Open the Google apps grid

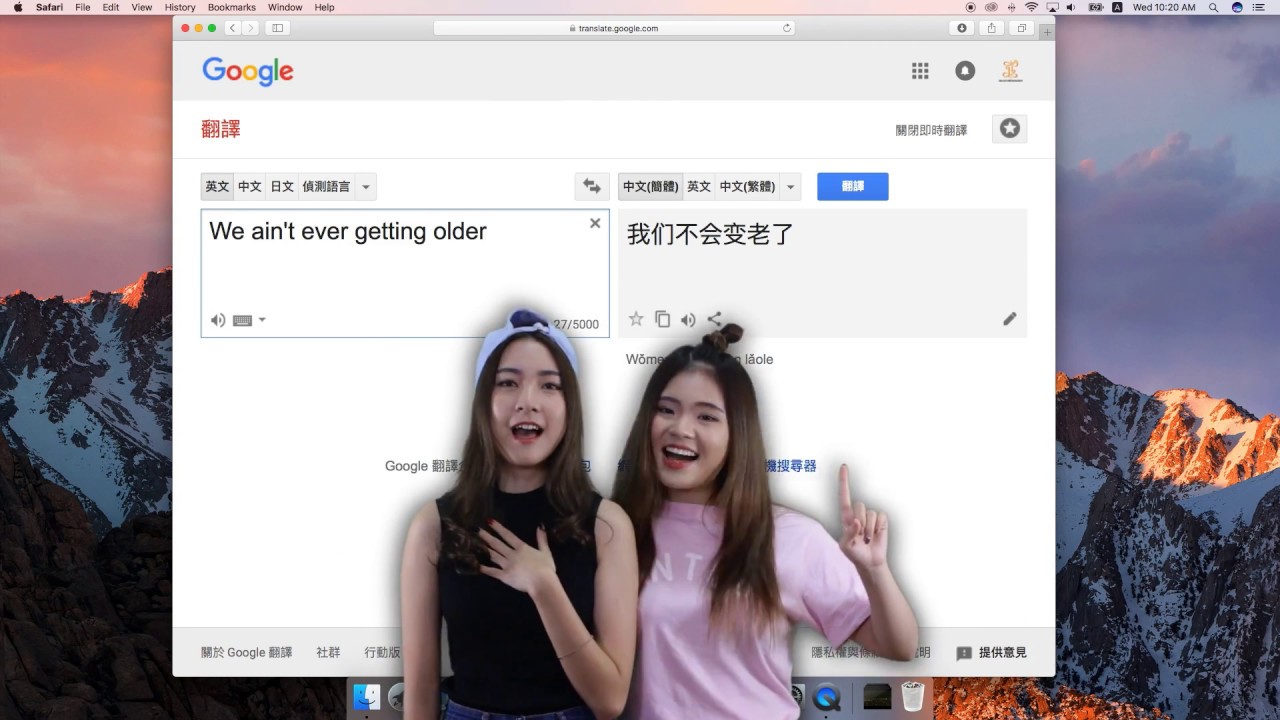click(x=920, y=70)
